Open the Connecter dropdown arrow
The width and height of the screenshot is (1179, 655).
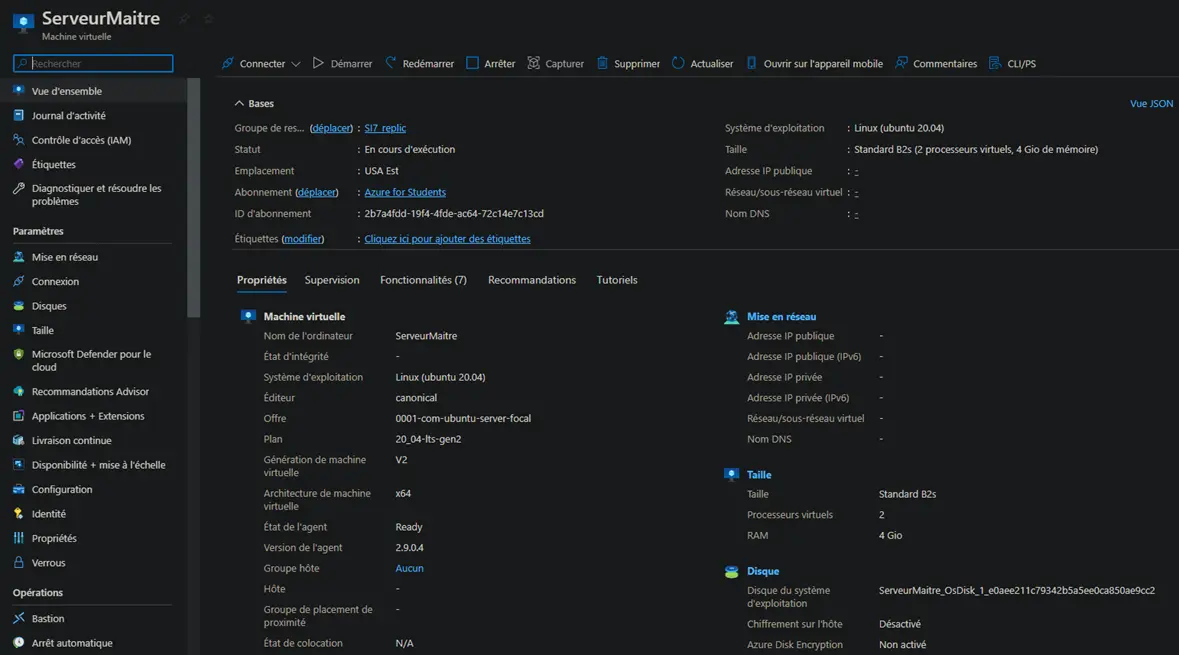pos(296,64)
